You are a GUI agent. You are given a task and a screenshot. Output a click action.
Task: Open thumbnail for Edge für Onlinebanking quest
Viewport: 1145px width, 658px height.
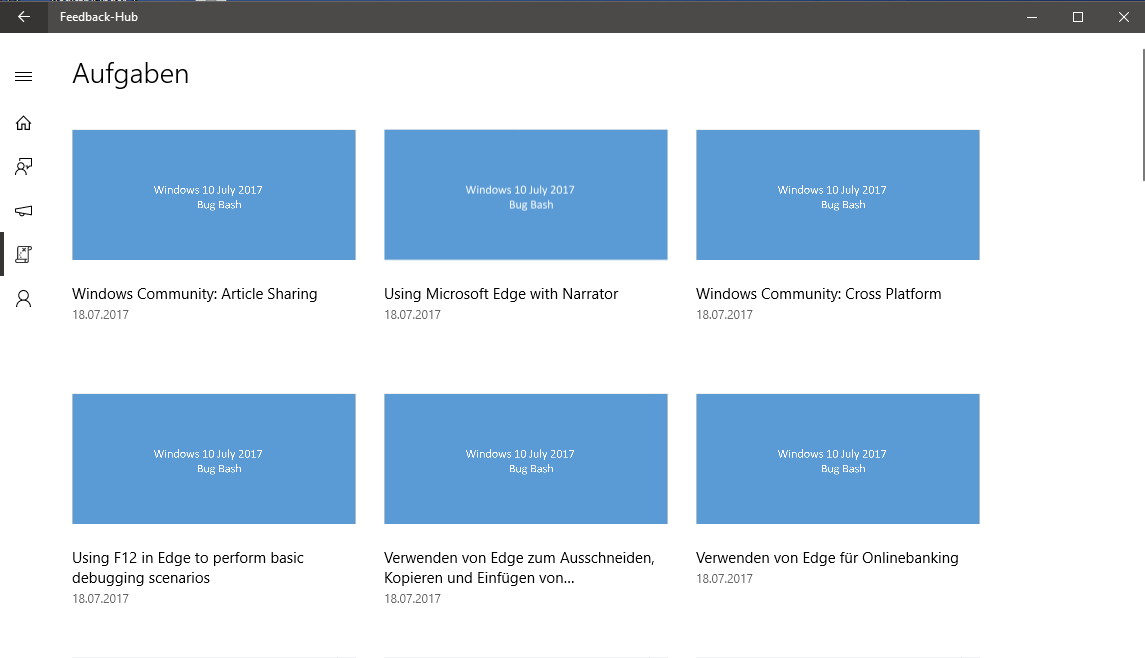838,459
